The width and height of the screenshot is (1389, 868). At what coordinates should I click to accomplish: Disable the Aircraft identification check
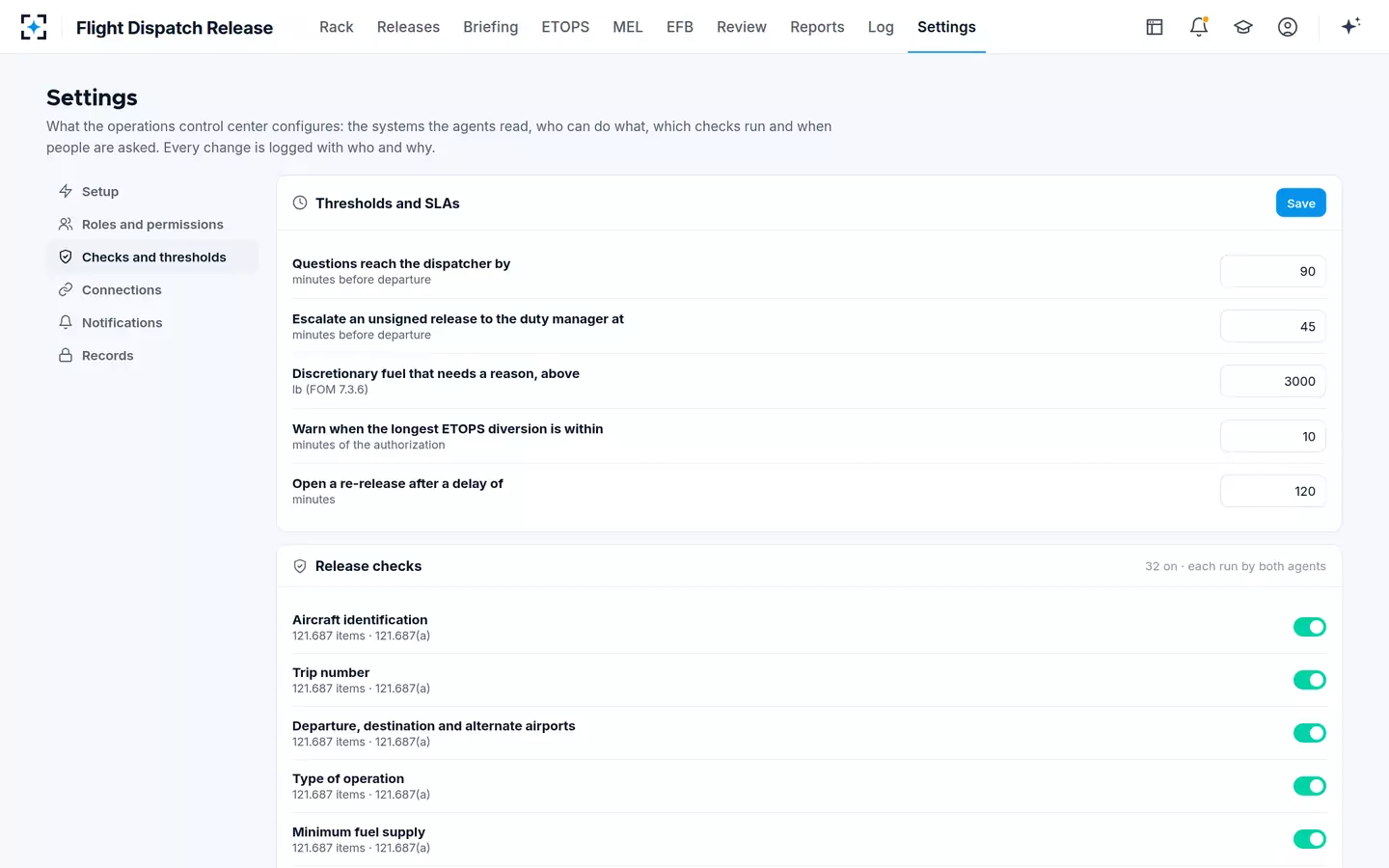tap(1309, 627)
